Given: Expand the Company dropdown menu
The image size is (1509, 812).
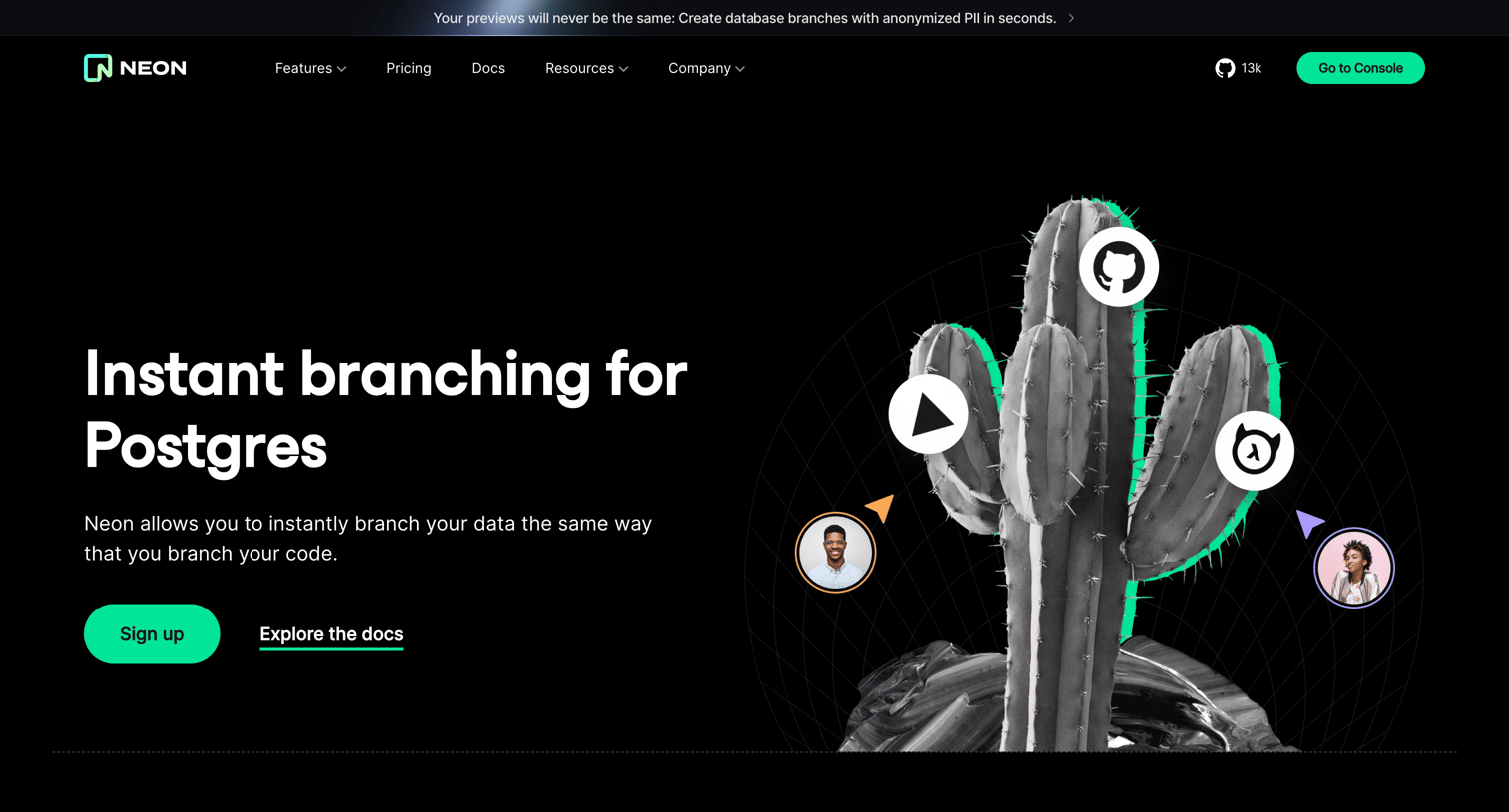Looking at the screenshot, I should (706, 68).
